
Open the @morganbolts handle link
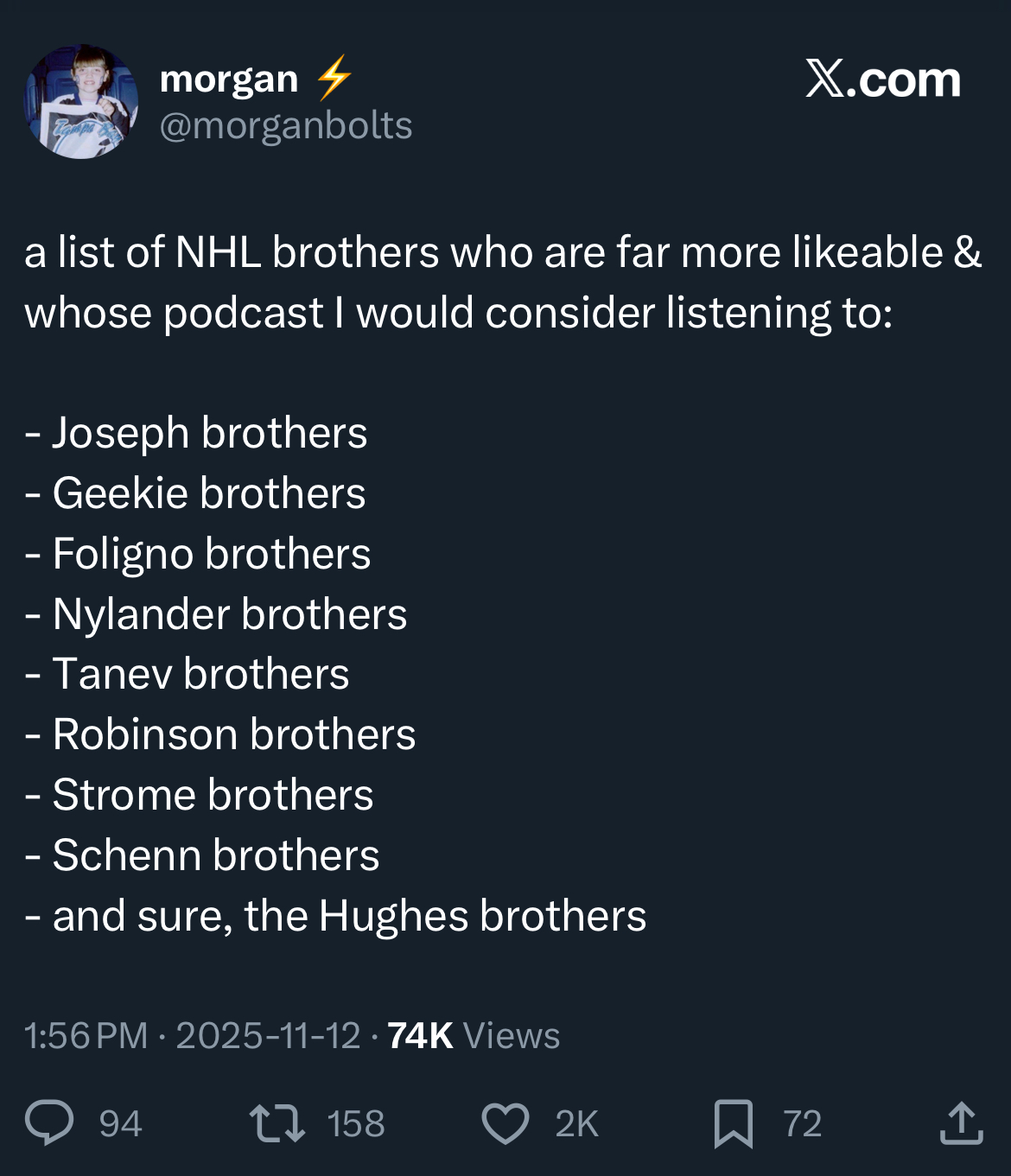click(x=286, y=126)
